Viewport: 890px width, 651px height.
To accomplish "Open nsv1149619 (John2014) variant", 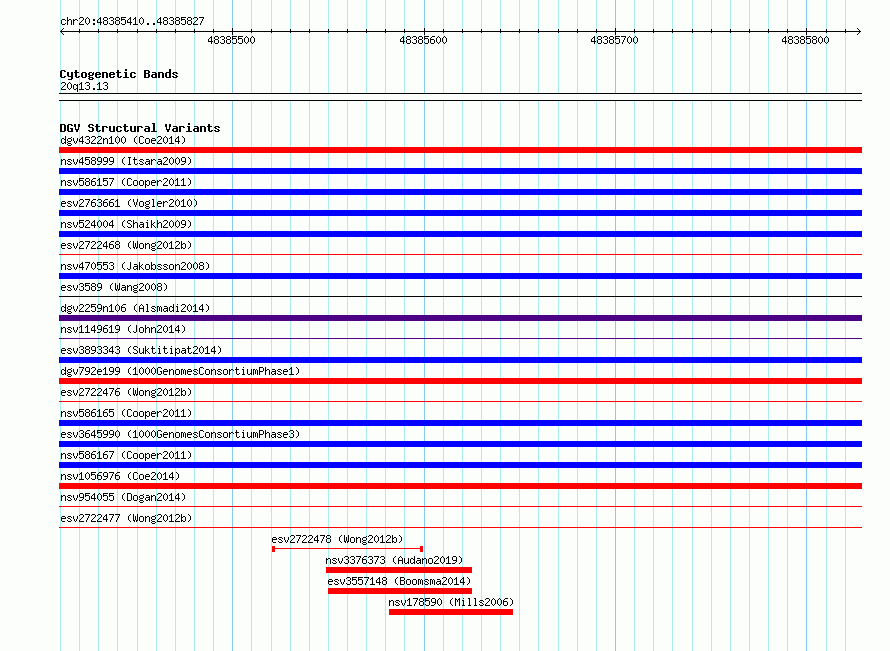I will pyautogui.click(x=123, y=329).
